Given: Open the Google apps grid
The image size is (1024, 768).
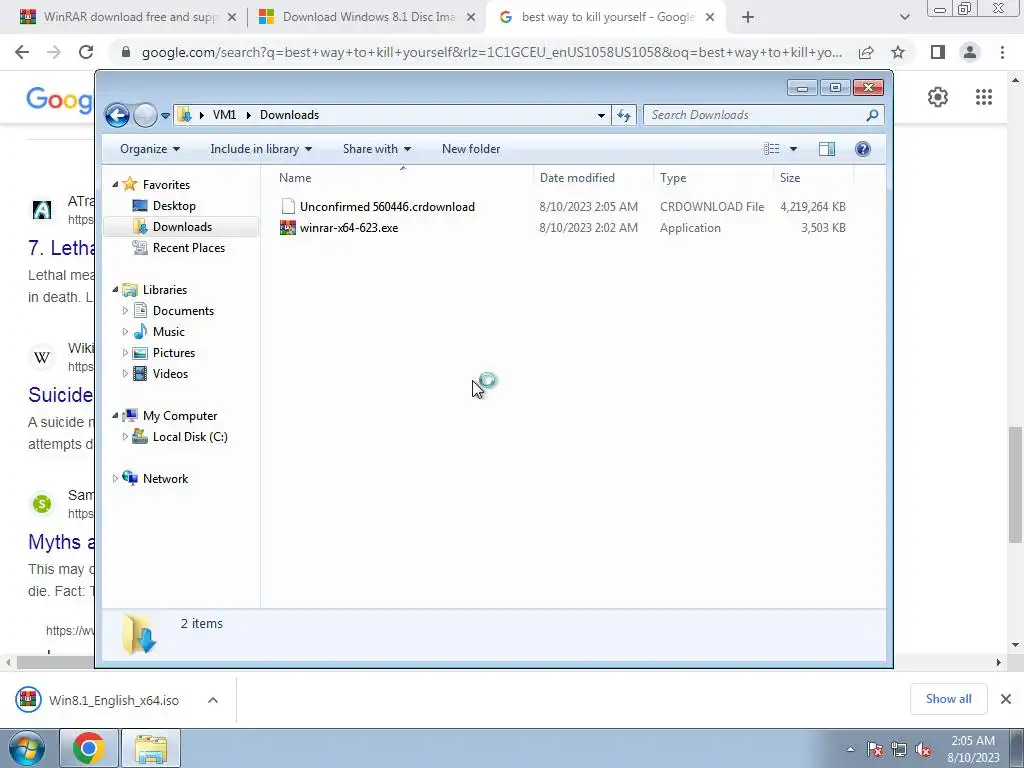Looking at the screenshot, I should (984, 97).
